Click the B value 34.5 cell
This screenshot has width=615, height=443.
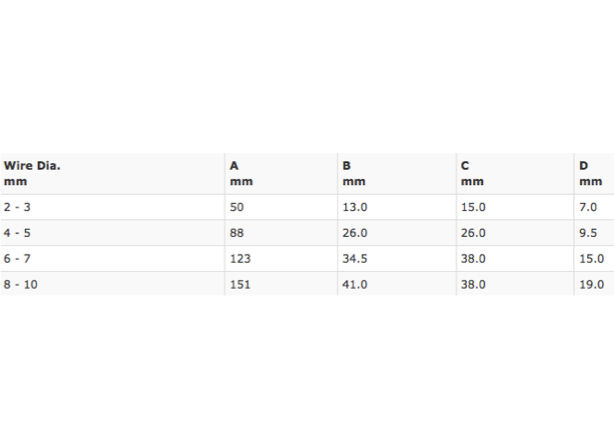(355, 258)
